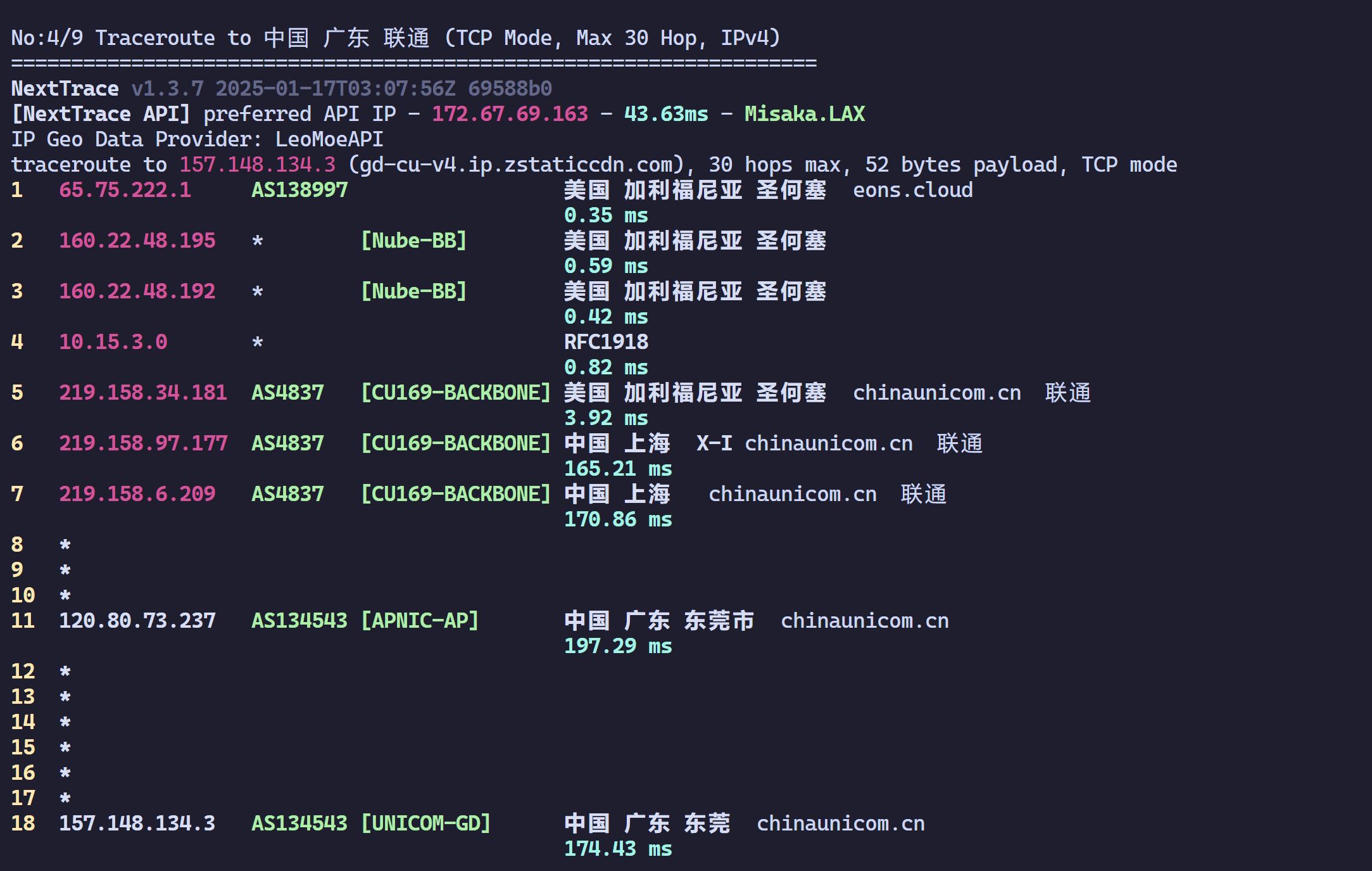Image resolution: width=1372 pixels, height=871 pixels.
Task: Select AS138997 on hop 1
Action: tap(299, 190)
